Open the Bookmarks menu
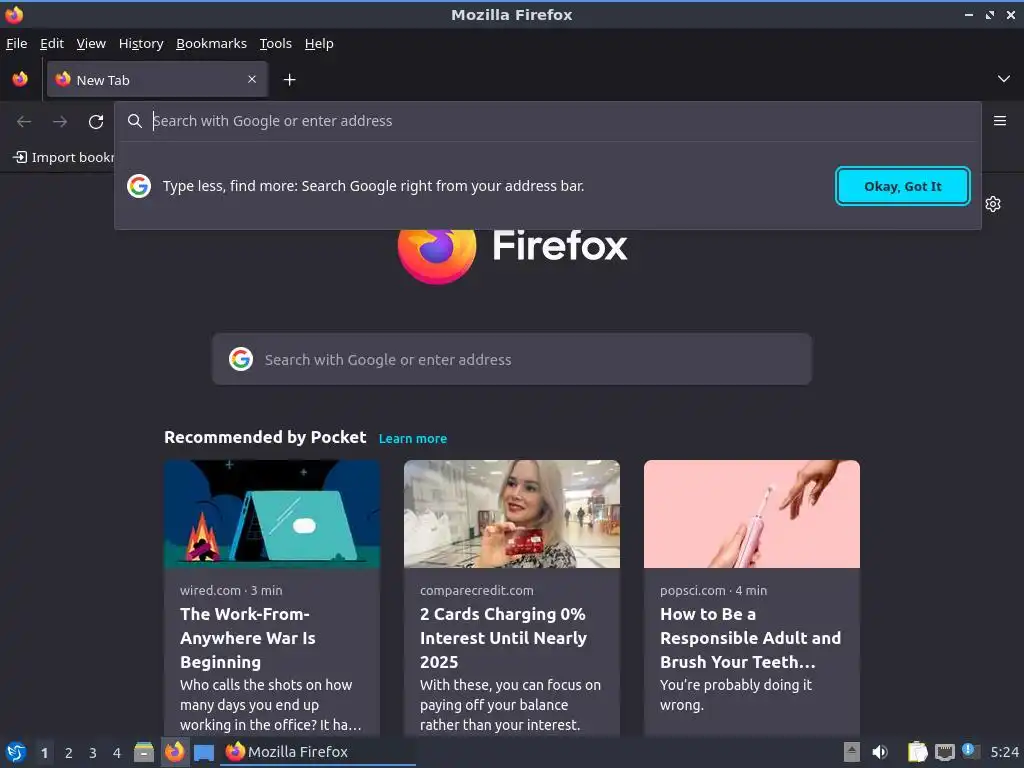 [x=211, y=44]
